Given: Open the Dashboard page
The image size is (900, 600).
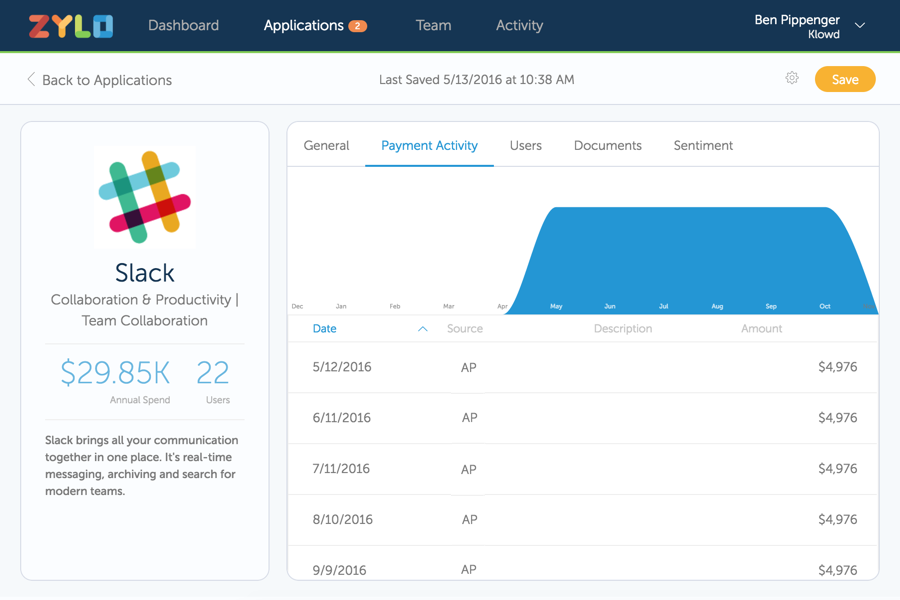Looking at the screenshot, I should click(x=183, y=26).
